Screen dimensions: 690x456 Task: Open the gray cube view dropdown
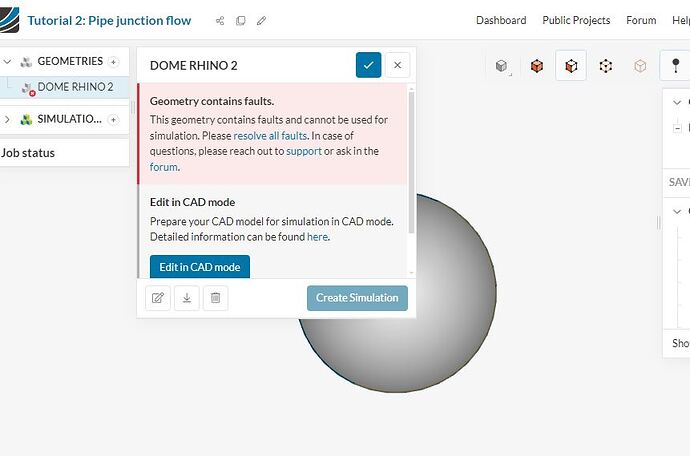502,66
